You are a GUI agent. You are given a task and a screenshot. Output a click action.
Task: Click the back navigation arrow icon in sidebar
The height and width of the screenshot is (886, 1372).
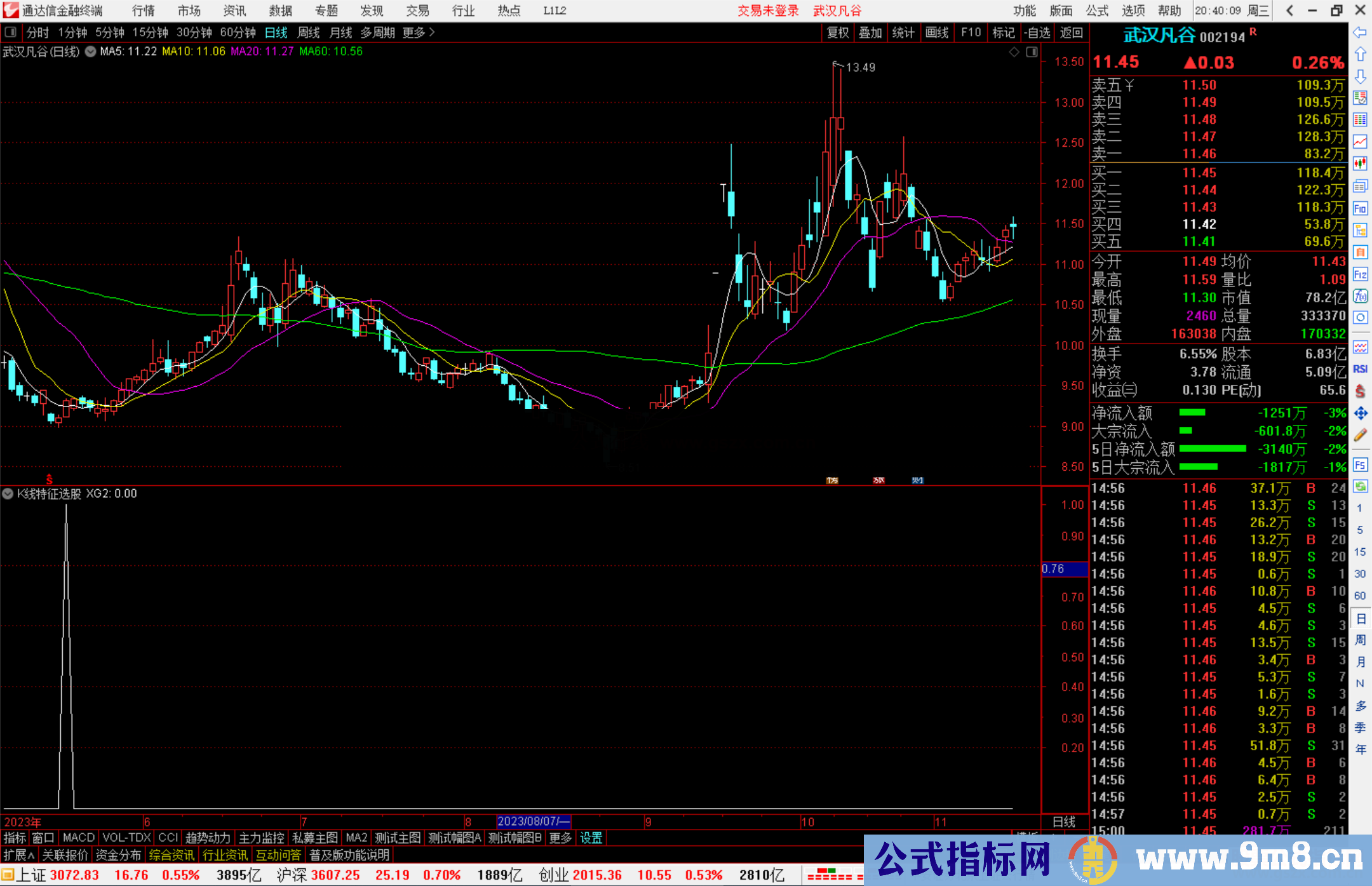(1361, 33)
